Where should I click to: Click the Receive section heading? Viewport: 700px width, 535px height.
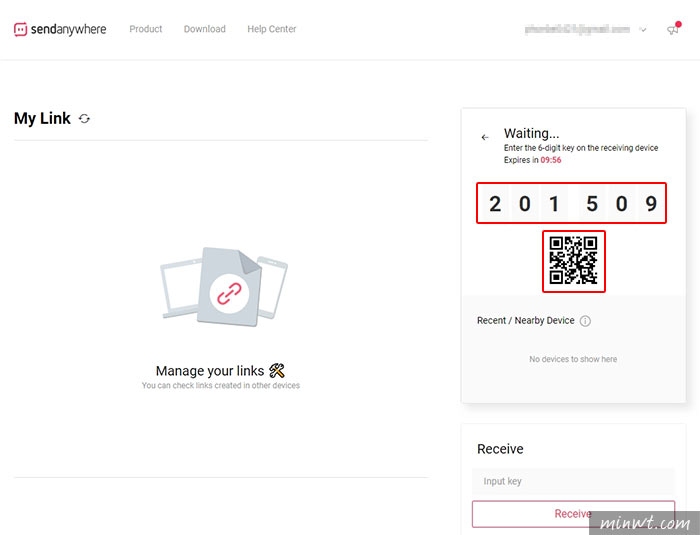pyautogui.click(x=500, y=449)
